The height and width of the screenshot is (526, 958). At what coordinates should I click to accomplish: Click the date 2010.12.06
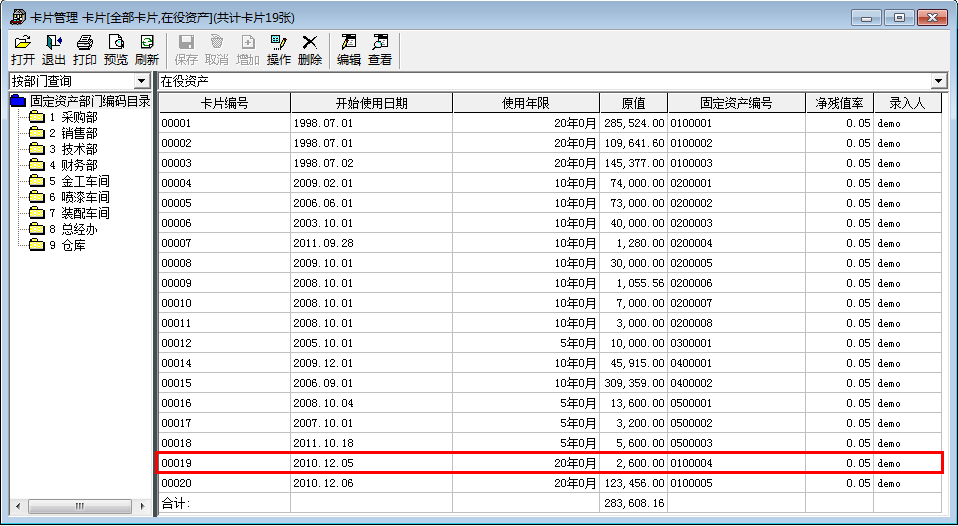[323, 483]
